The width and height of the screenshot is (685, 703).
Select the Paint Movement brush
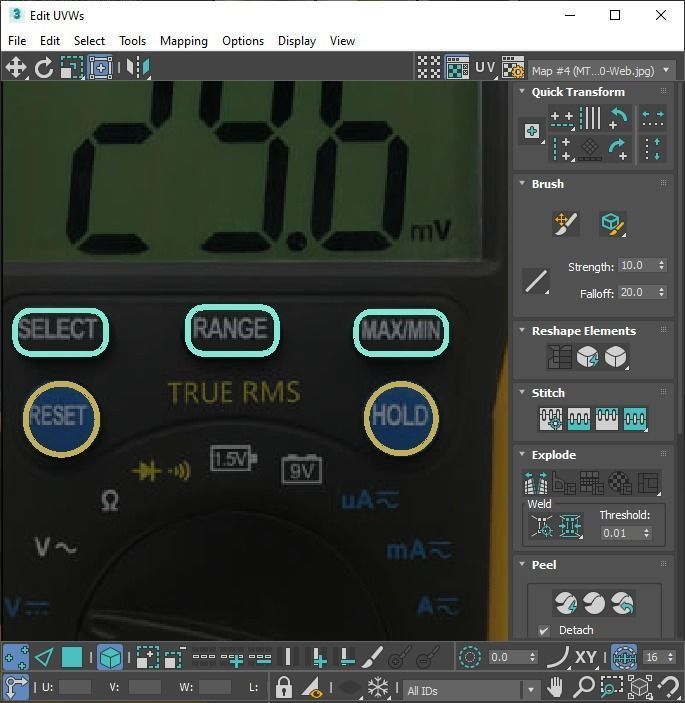click(x=566, y=224)
